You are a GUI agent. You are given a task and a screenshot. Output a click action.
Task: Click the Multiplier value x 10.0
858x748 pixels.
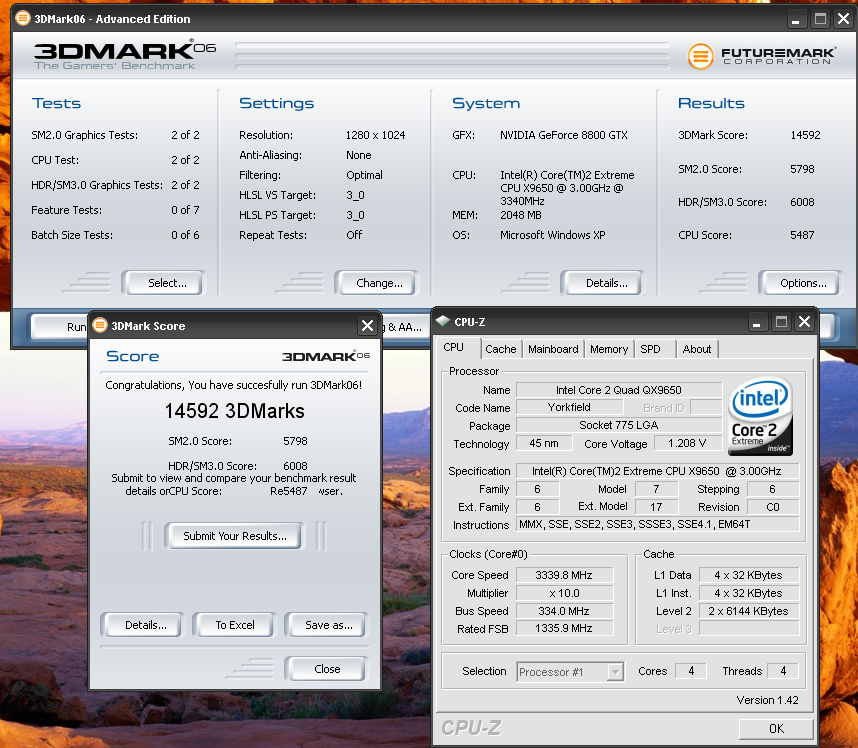[564, 593]
